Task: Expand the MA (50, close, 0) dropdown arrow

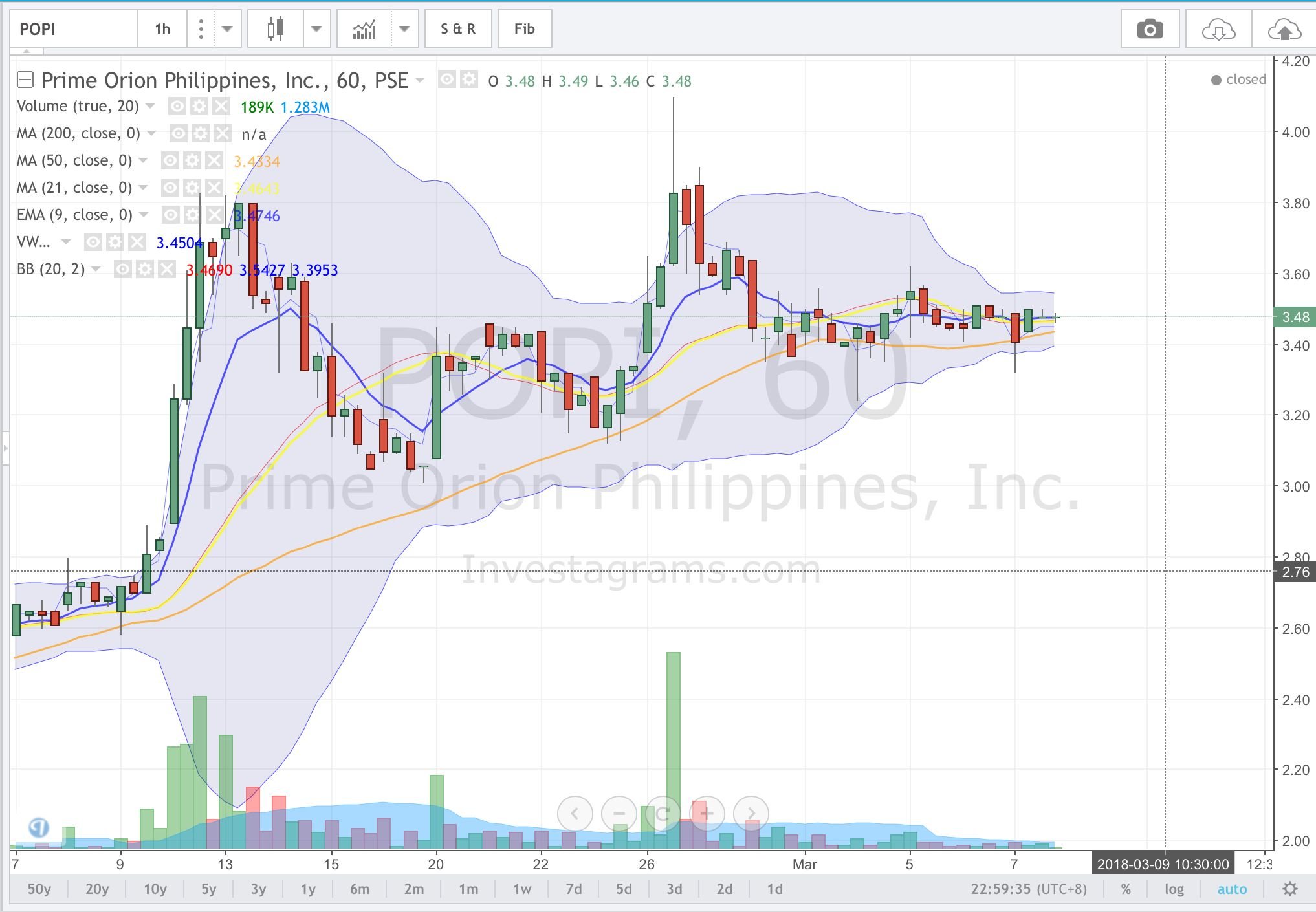Action: [x=143, y=160]
